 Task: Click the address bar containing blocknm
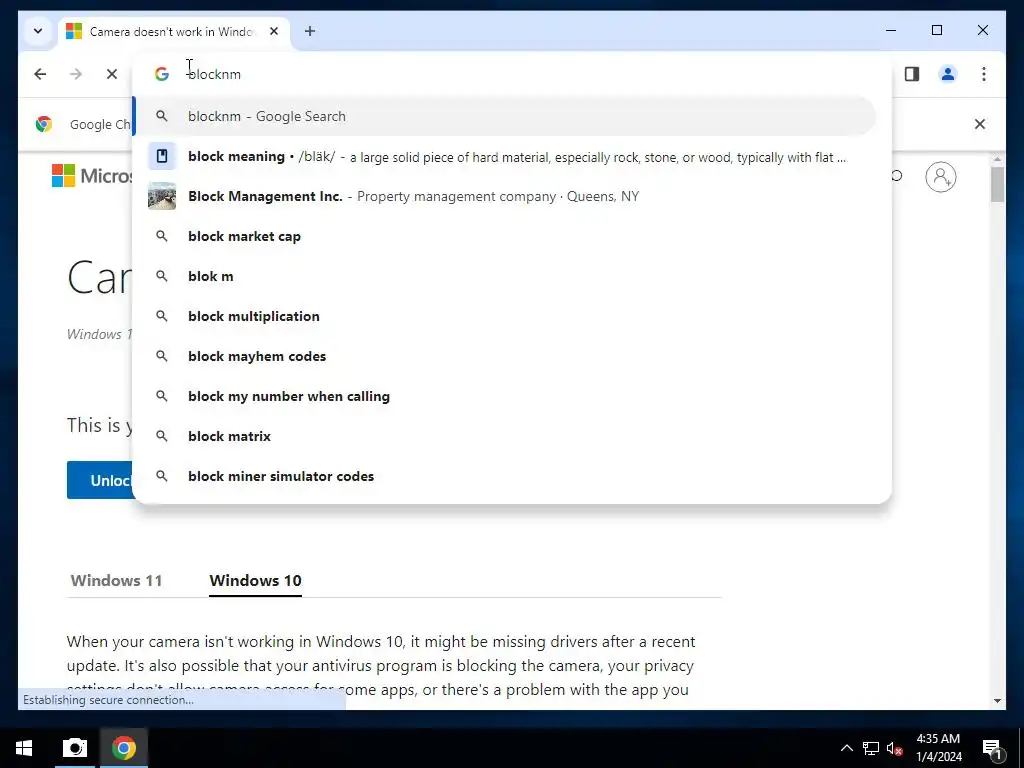pos(512,74)
